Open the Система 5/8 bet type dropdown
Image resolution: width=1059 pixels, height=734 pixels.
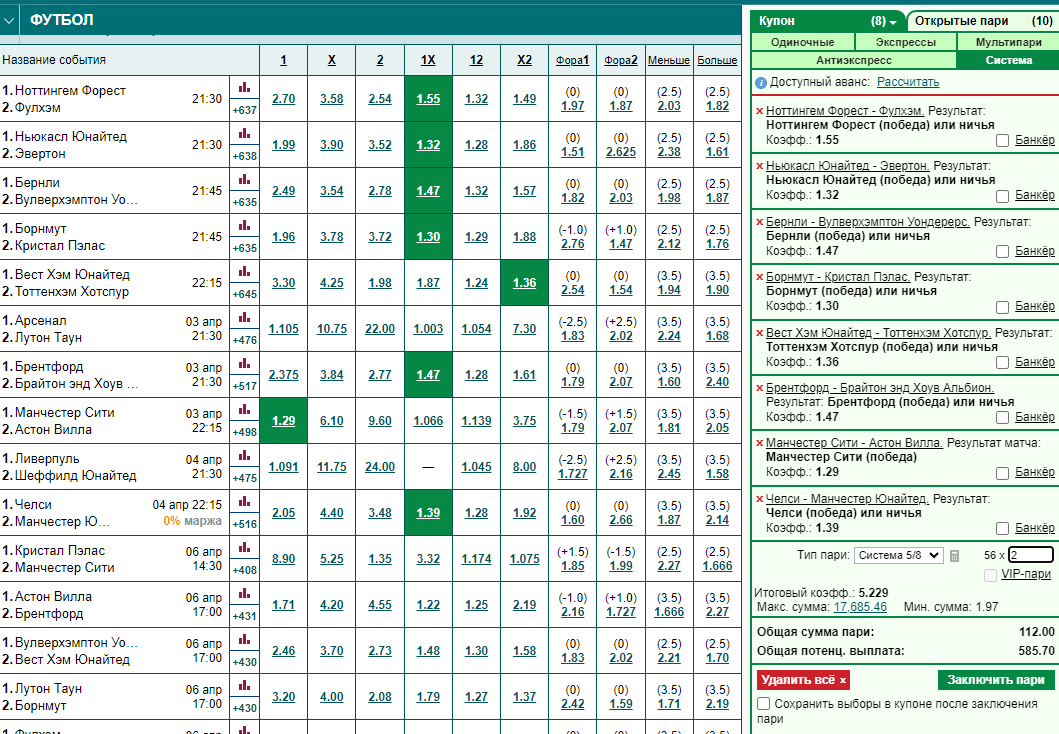click(898, 555)
